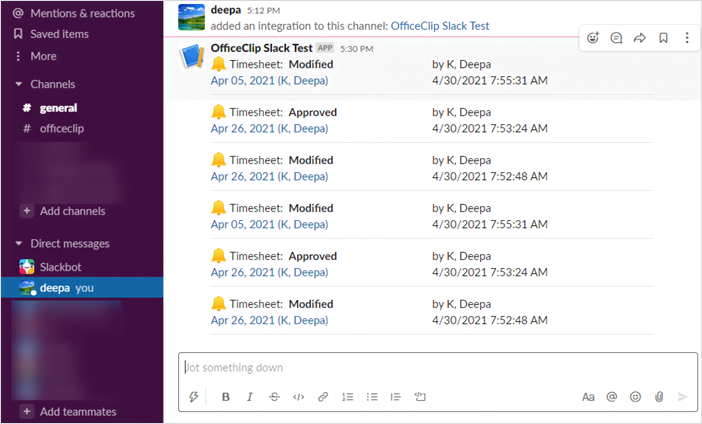This screenshot has height=424, width=702.
Task: Click the 5:12 PM message timestamp
Action: [x=264, y=10]
